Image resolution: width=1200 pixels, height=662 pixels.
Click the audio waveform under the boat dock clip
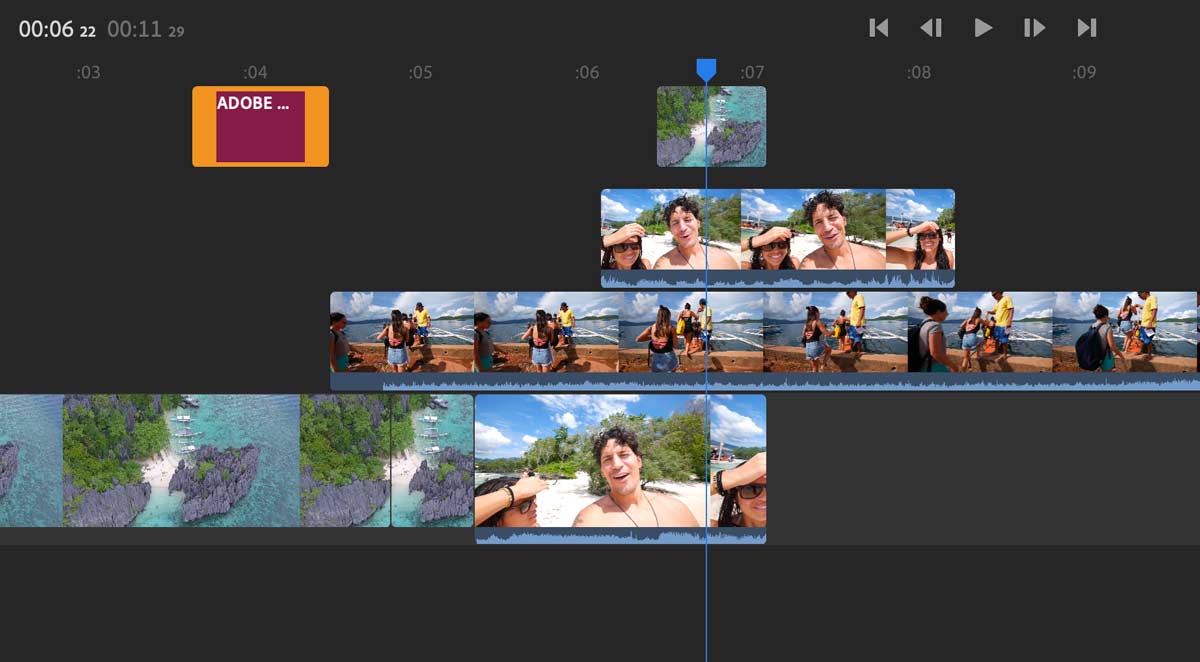click(765, 381)
